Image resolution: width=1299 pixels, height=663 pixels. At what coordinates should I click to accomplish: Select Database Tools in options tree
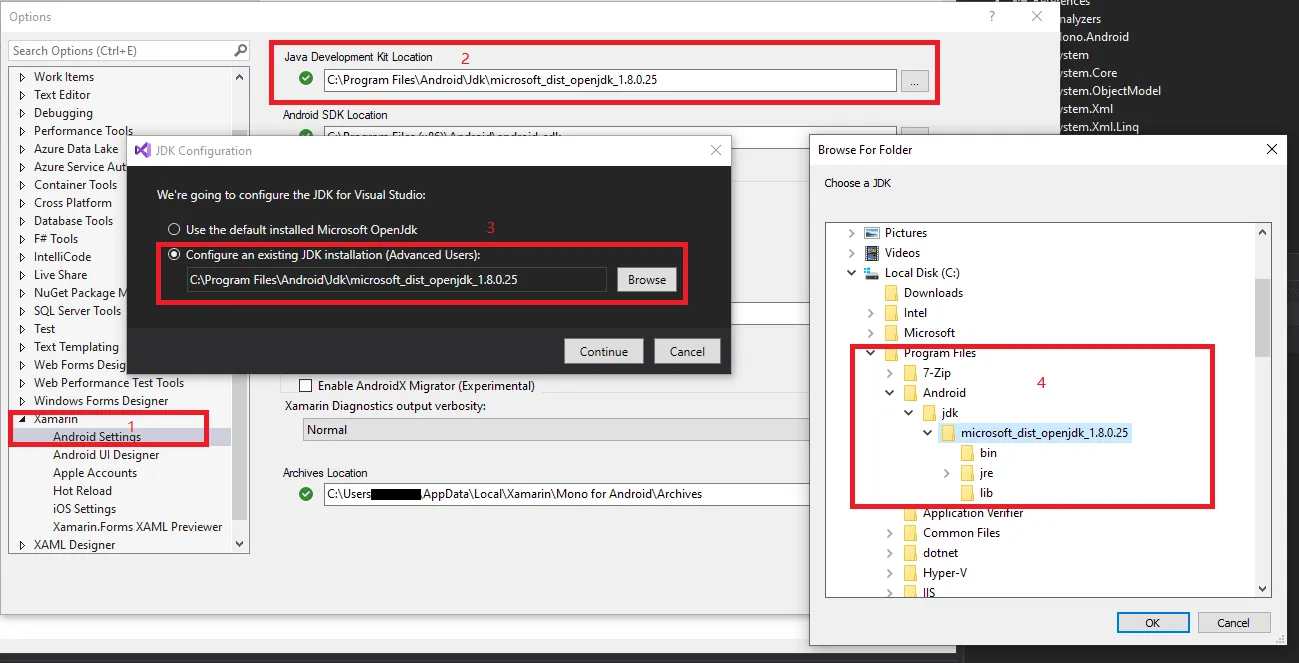pos(73,221)
